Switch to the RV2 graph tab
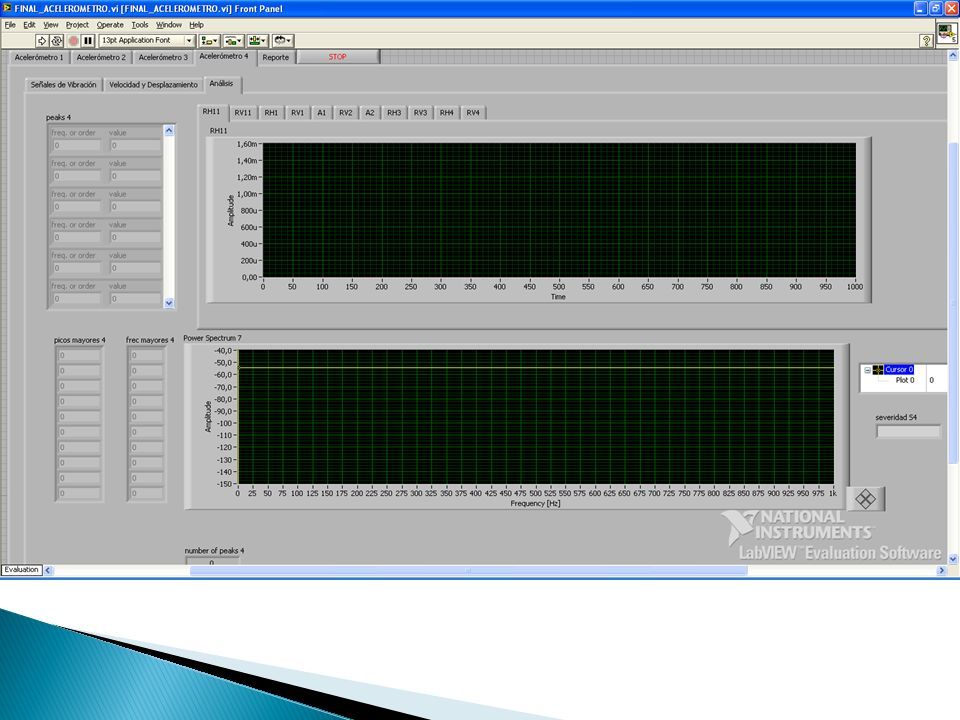This screenshot has width=960, height=720. [x=346, y=113]
